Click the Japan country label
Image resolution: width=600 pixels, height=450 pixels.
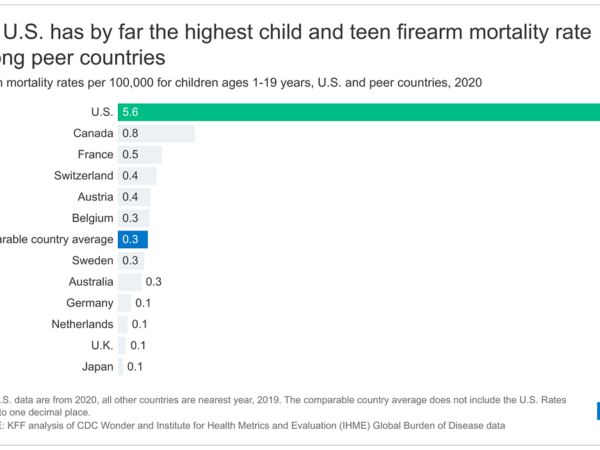pos(97,366)
